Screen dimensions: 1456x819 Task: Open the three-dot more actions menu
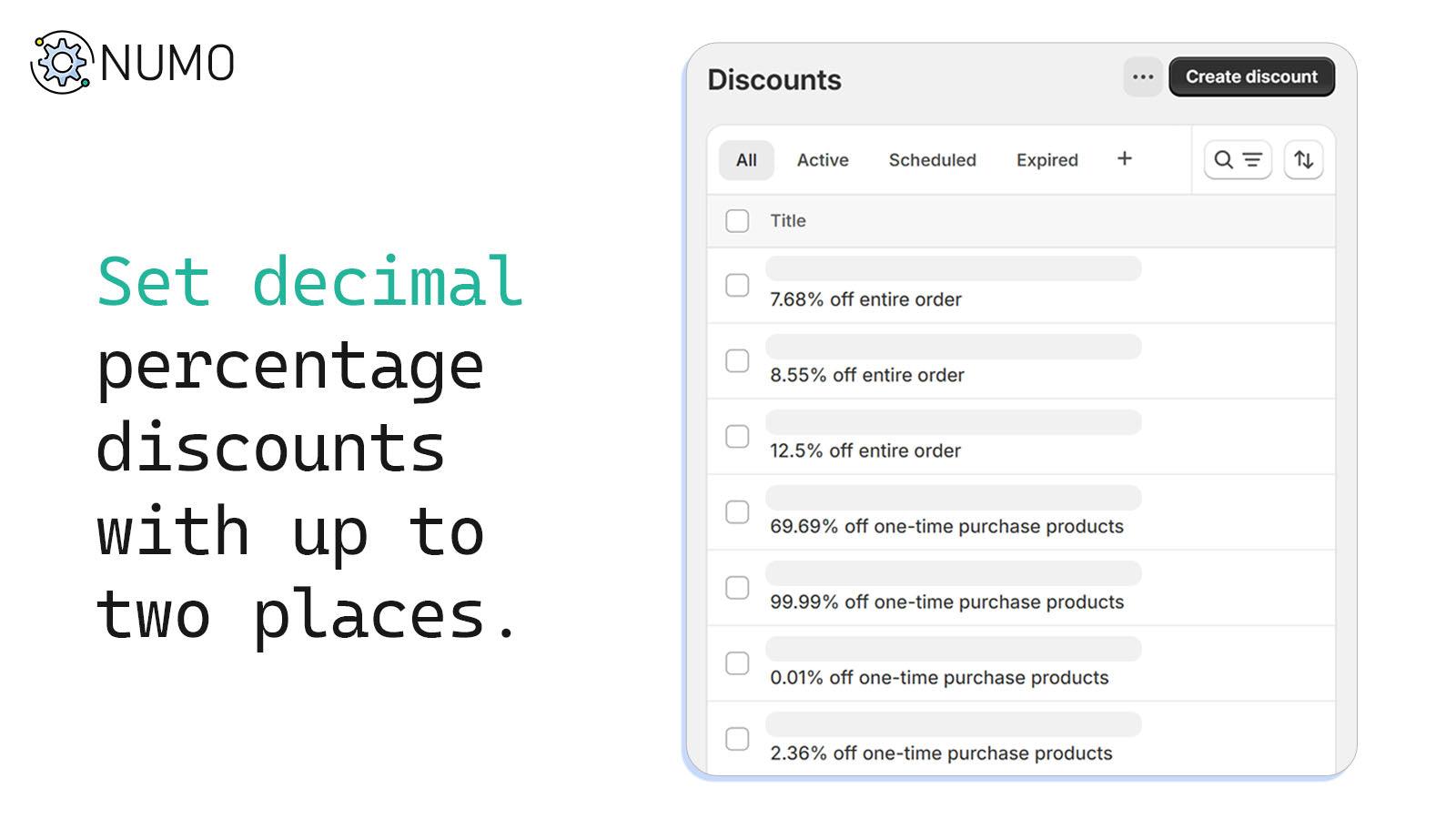1142,77
